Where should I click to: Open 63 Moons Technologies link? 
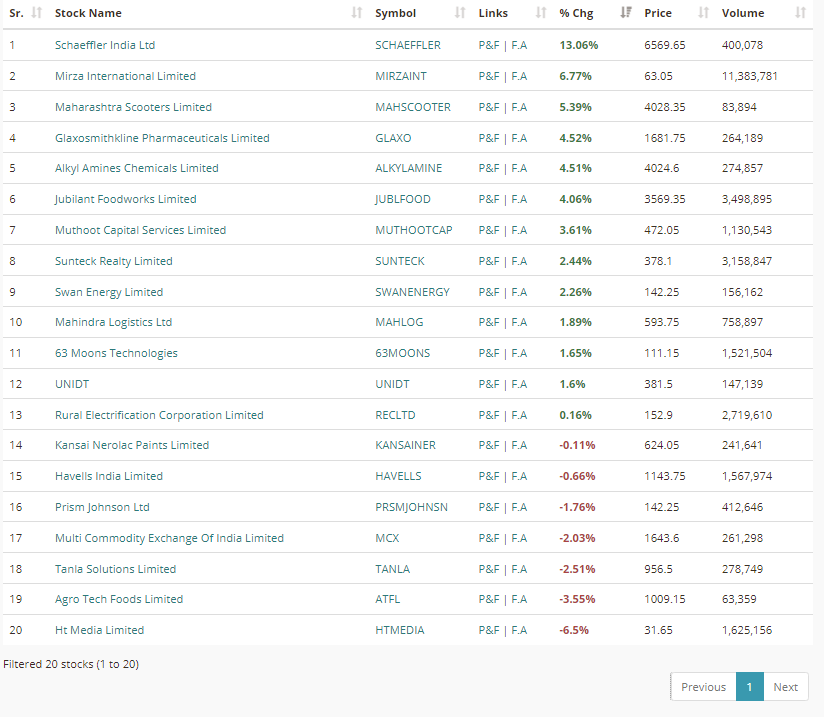point(116,353)
